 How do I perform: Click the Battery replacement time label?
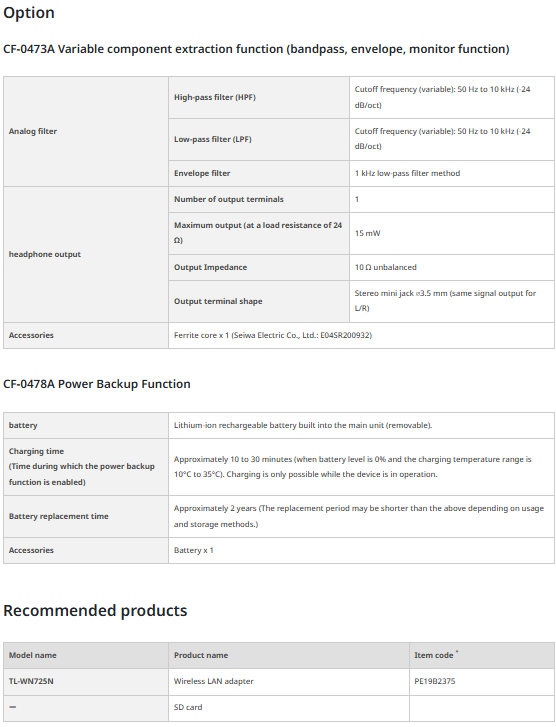pyautogui.click(x=58, y=516)
